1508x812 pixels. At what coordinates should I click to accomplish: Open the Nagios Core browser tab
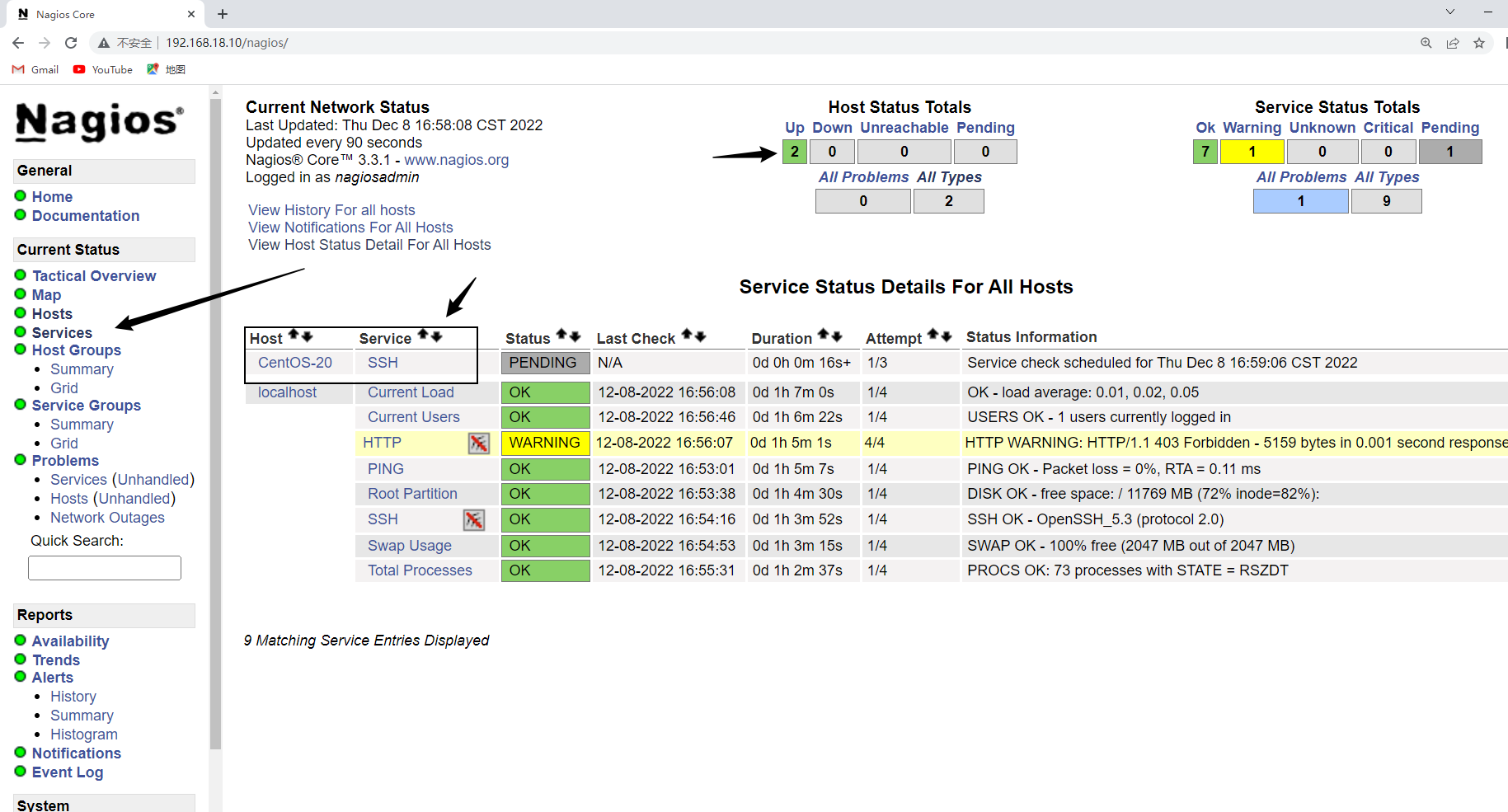pyautogui.click(x=99, y=14)
